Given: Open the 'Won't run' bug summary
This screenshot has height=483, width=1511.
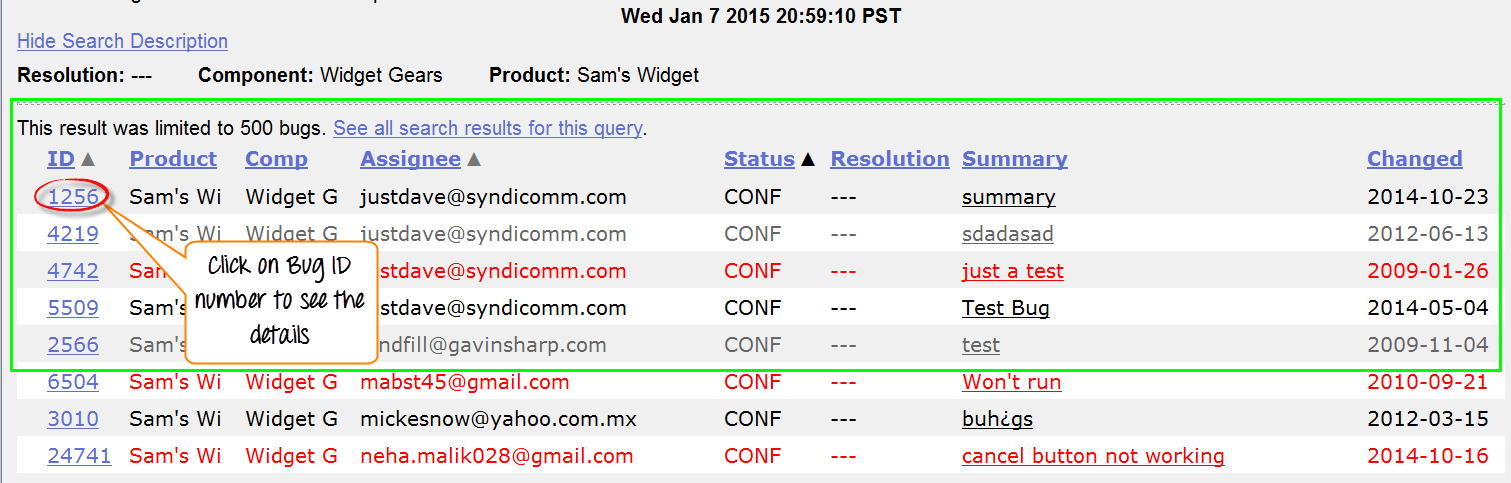Looking at the screenshot, I should [x=1011, y=382].
